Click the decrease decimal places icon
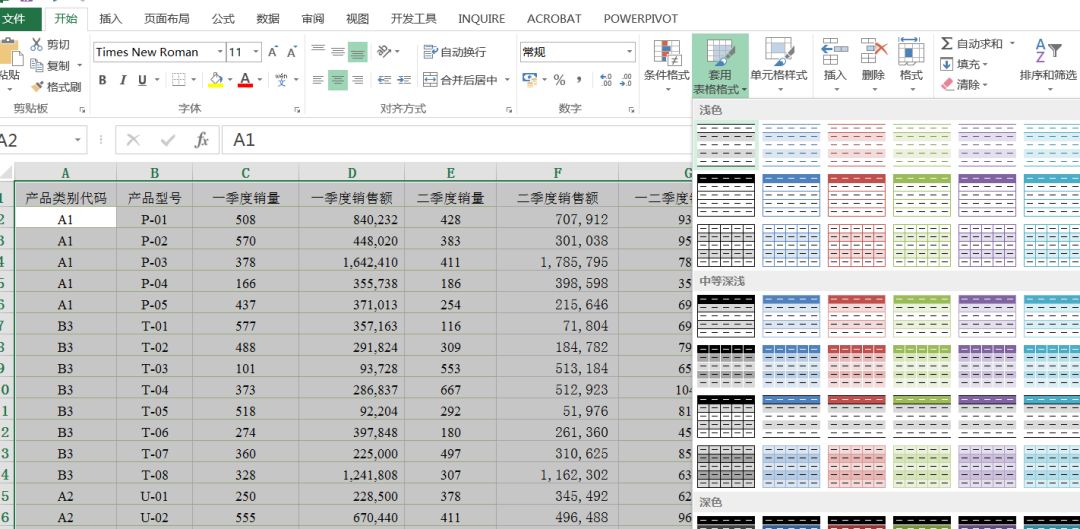1080x529 pixels. [625, 80]
